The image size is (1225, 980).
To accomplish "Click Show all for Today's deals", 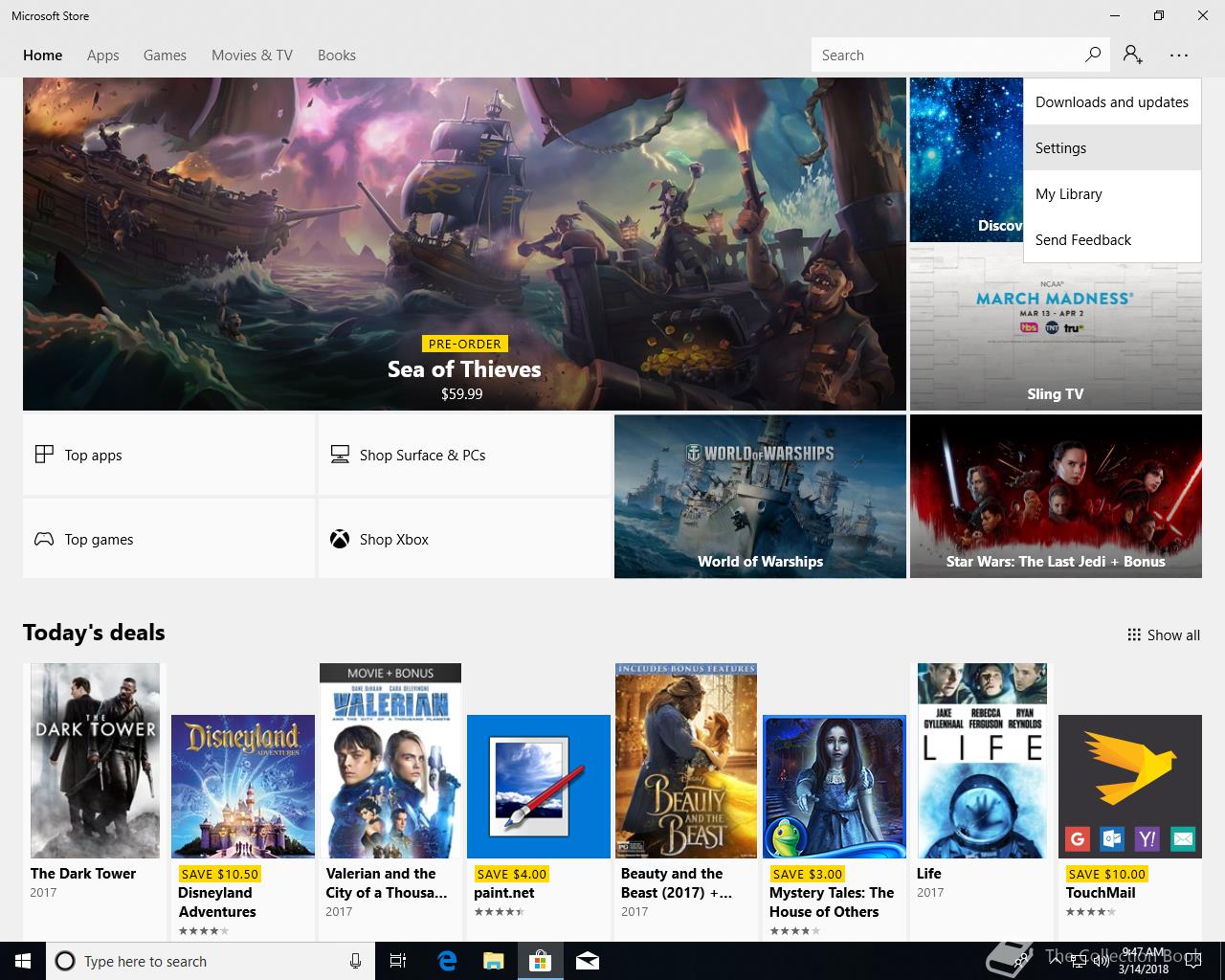I will click(1164, 635).
